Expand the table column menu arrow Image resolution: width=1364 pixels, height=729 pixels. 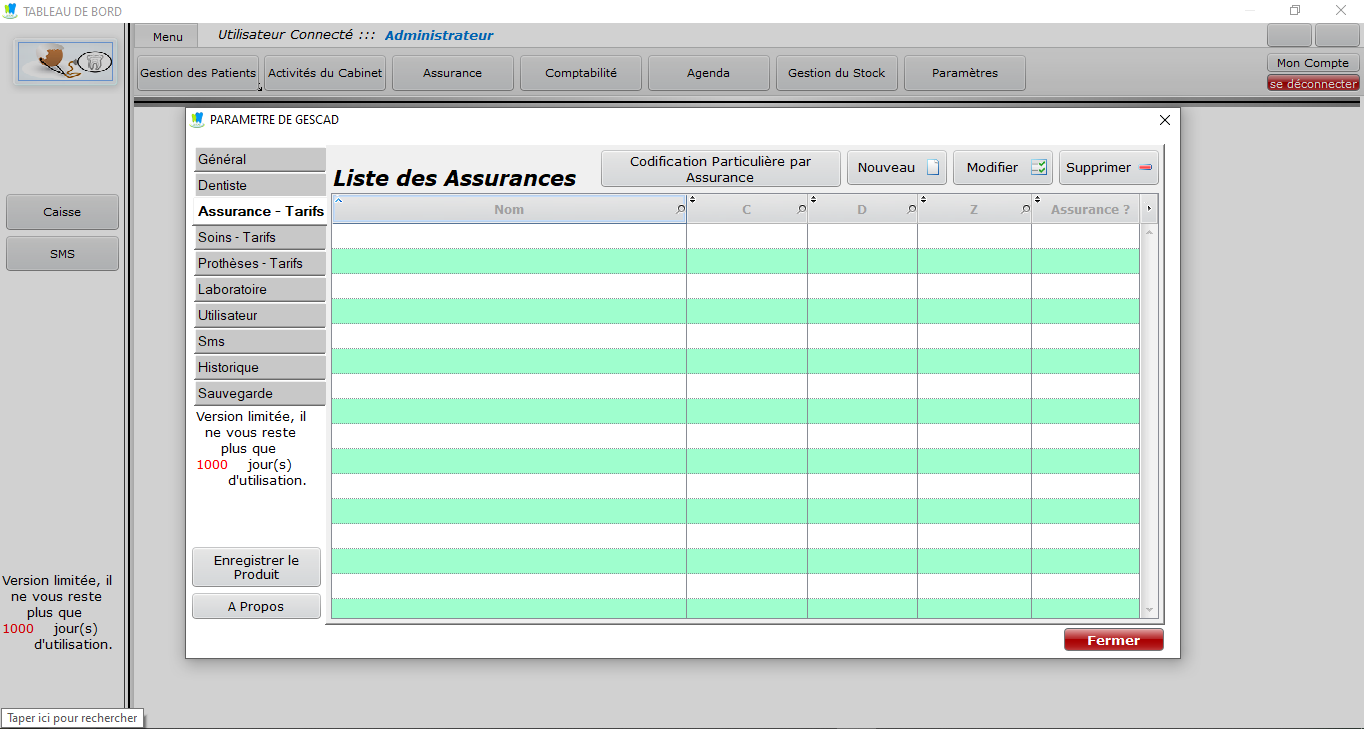click(1149, 209)
